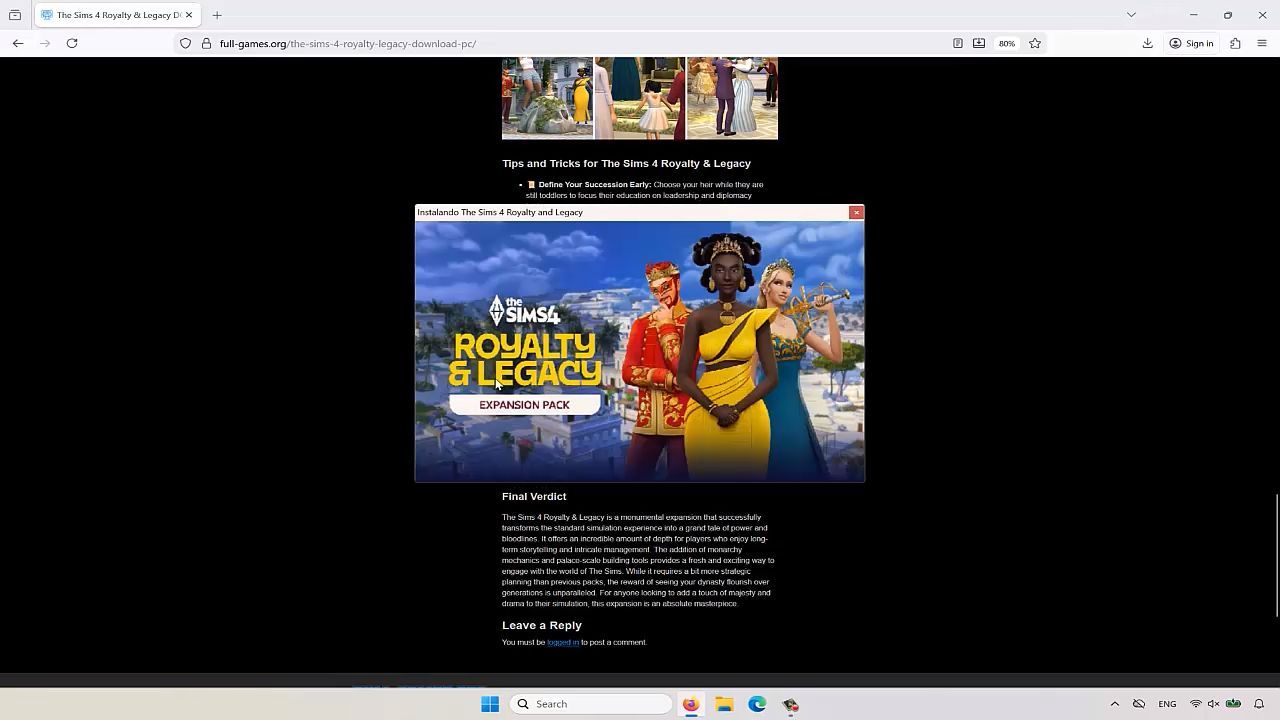Click the Reader view icon in address bar

click(x=957, y=43)
